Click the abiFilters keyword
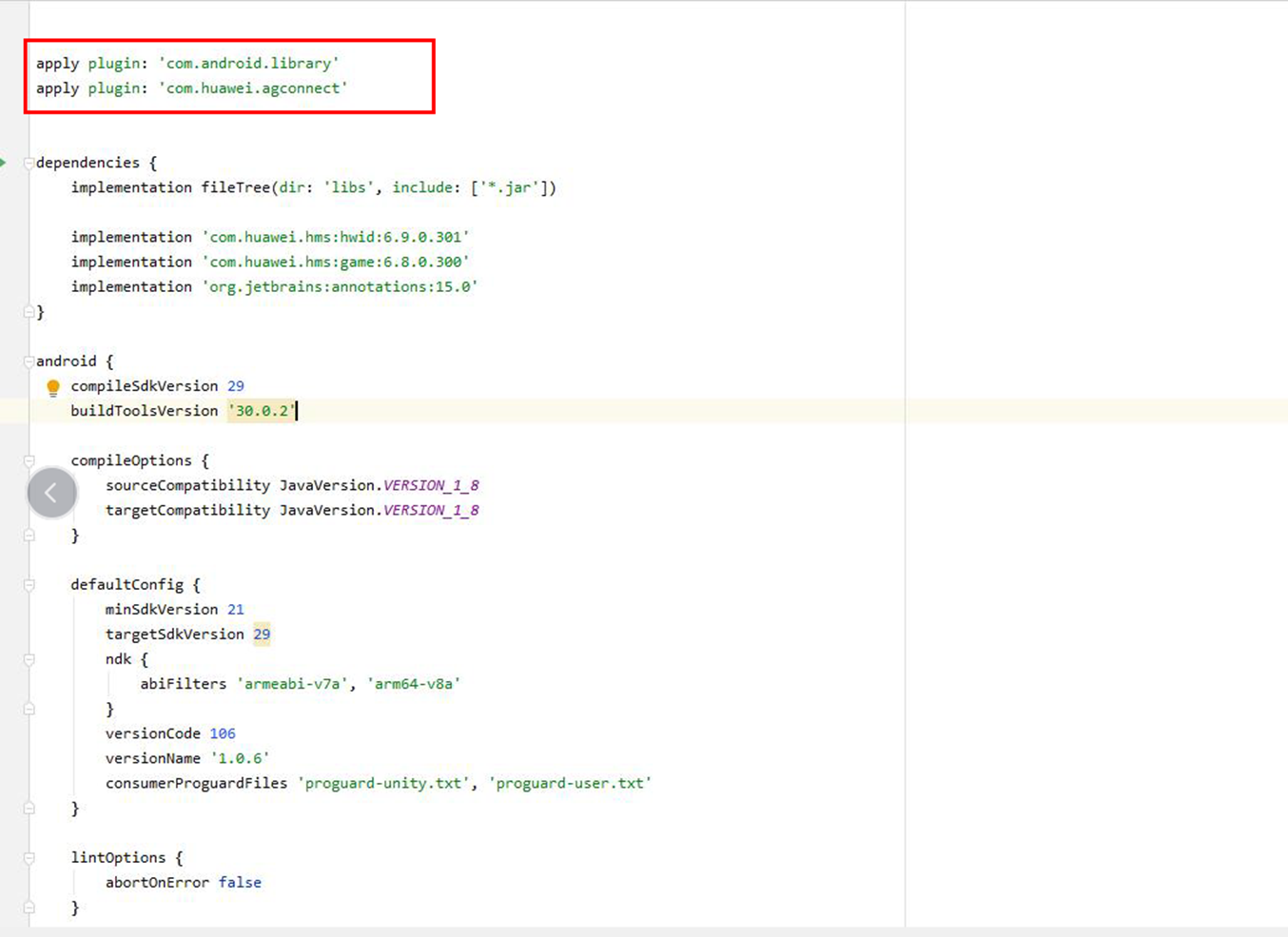This screenshot has height=937, width=1288. click(x=184, y=684)
